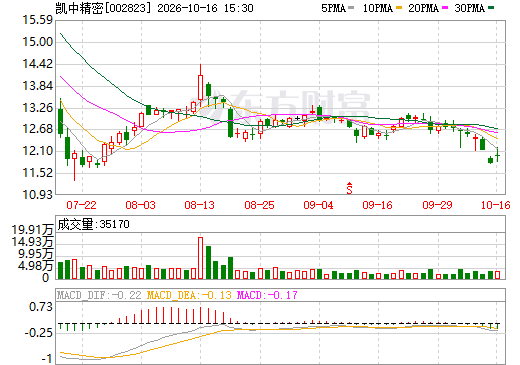Click the 14.42 price axis label
Viewport: 520px width, 365px height.
(38, 64)
